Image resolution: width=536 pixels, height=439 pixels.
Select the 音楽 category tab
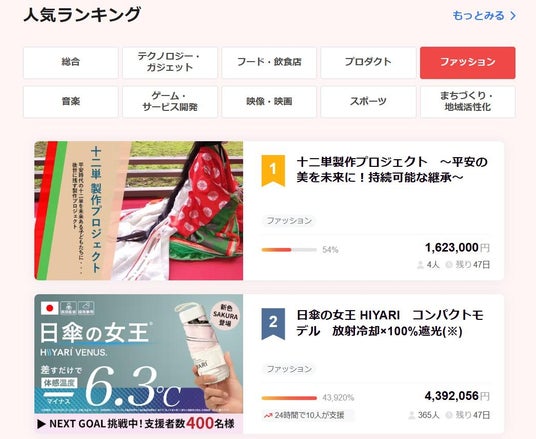[x=71, y=102]
